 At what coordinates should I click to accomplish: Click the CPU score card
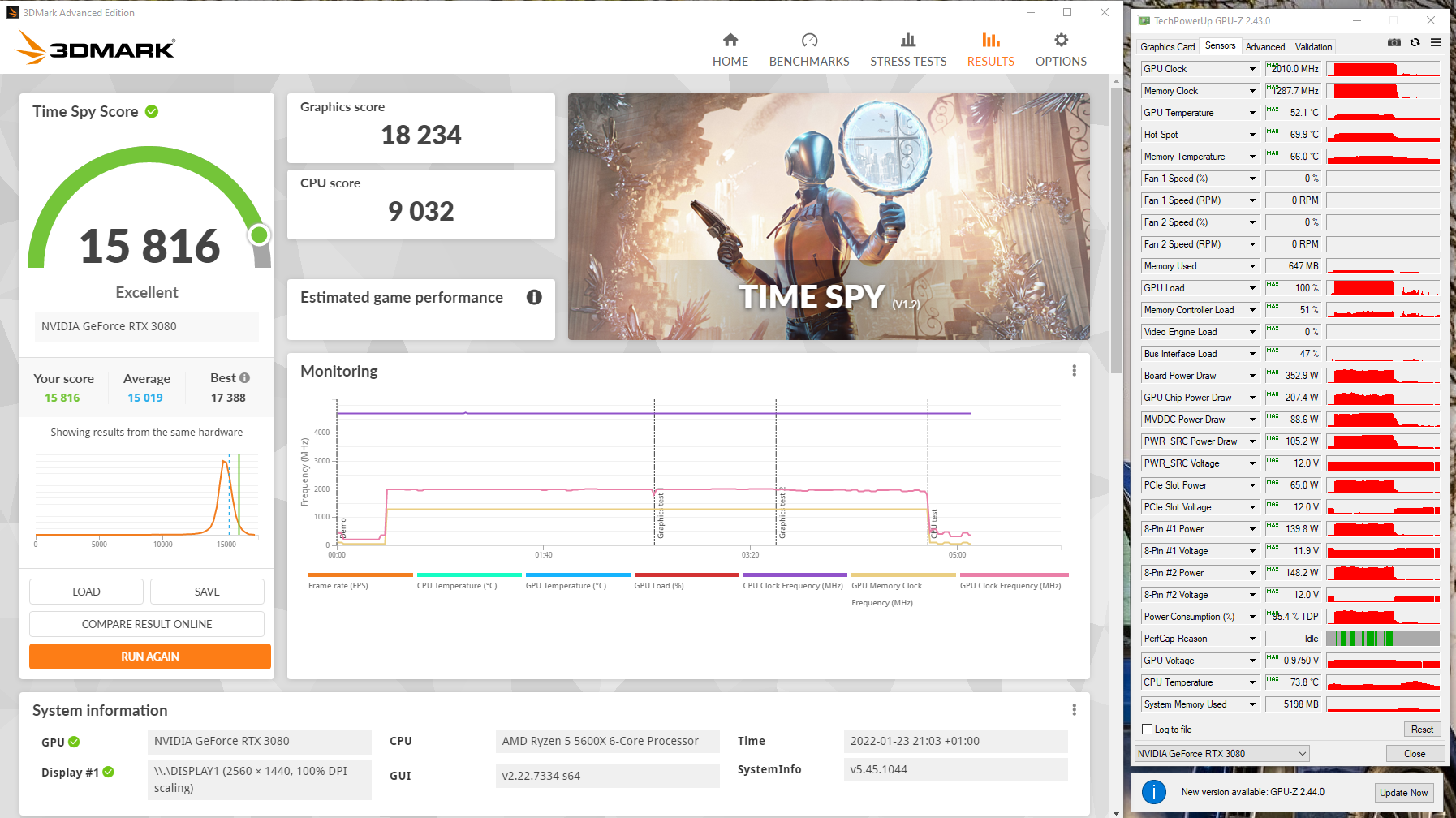click(421, 204)
